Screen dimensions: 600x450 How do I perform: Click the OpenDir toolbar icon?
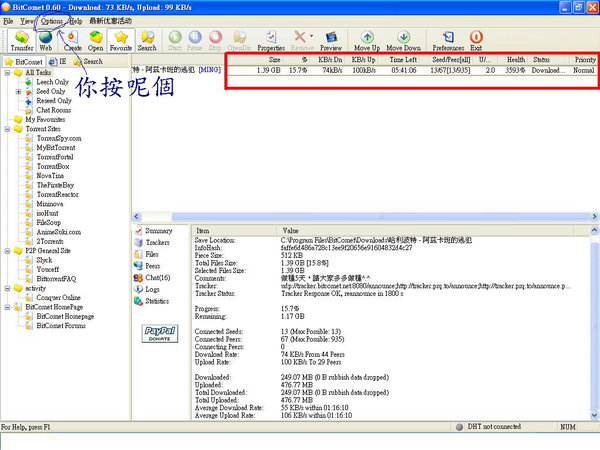point(240,41)
